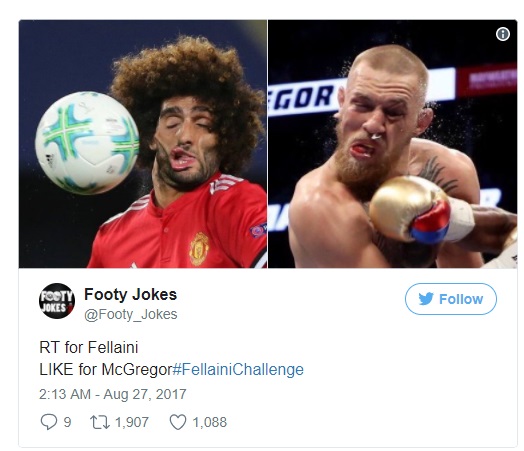Click the Twitter bird icon in Follow button
Screen dimensions: 524x451
[426, 299]
